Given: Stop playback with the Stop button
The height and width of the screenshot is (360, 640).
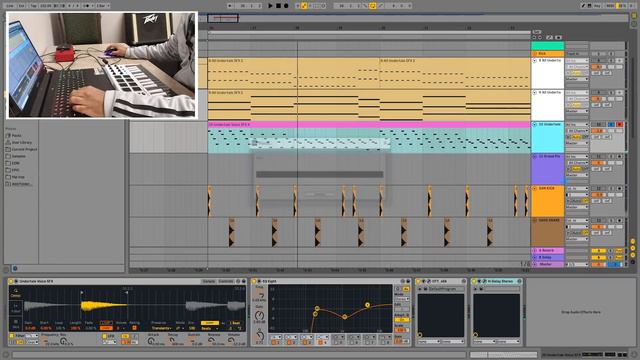Looking at the screenshot, I should 278,6.
